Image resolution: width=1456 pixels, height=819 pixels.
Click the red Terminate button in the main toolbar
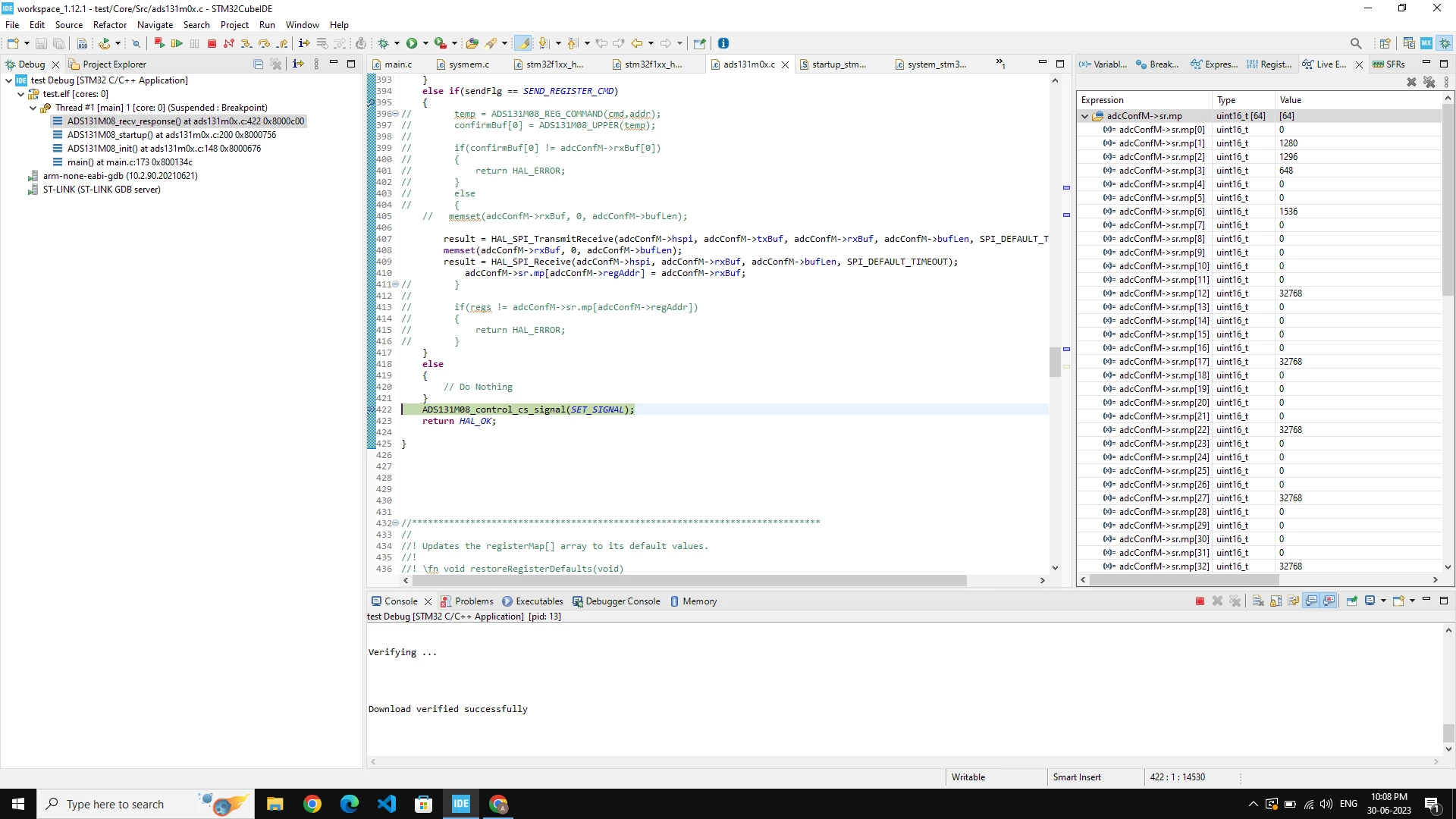click(x=212, y=43)
